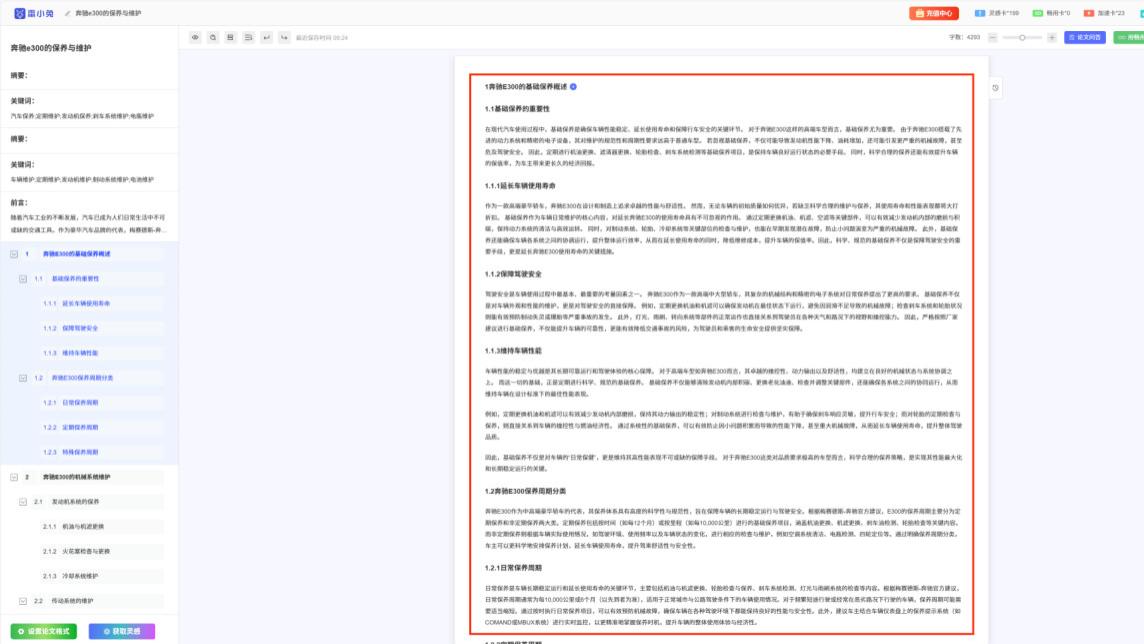Click the 畅用卡 green card icon

coord(1037,13)
